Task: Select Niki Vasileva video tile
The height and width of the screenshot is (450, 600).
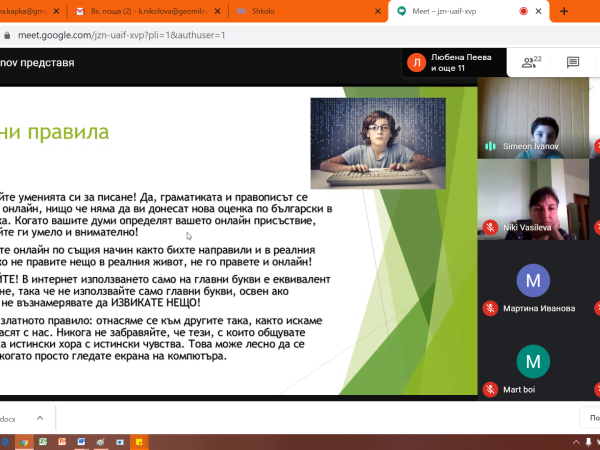Action: (x=533, y=199)
